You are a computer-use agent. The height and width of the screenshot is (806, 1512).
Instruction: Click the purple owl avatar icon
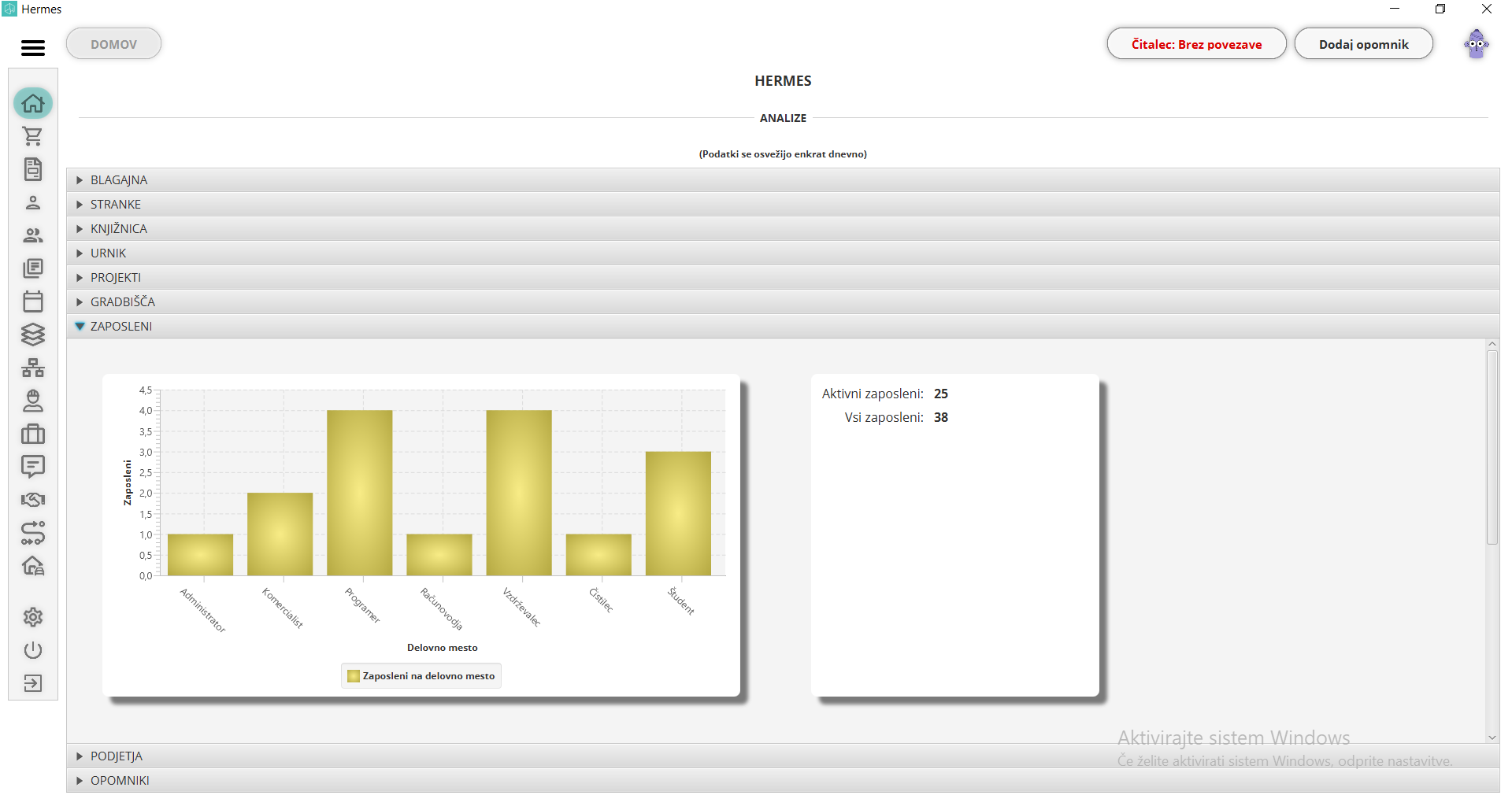pyautogui.click(x=1477, y=44)
